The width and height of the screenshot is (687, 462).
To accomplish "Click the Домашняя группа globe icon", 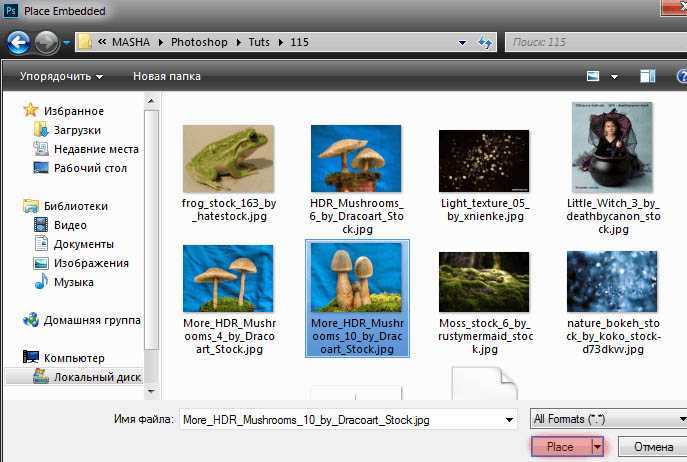I will tap(31, 320).
